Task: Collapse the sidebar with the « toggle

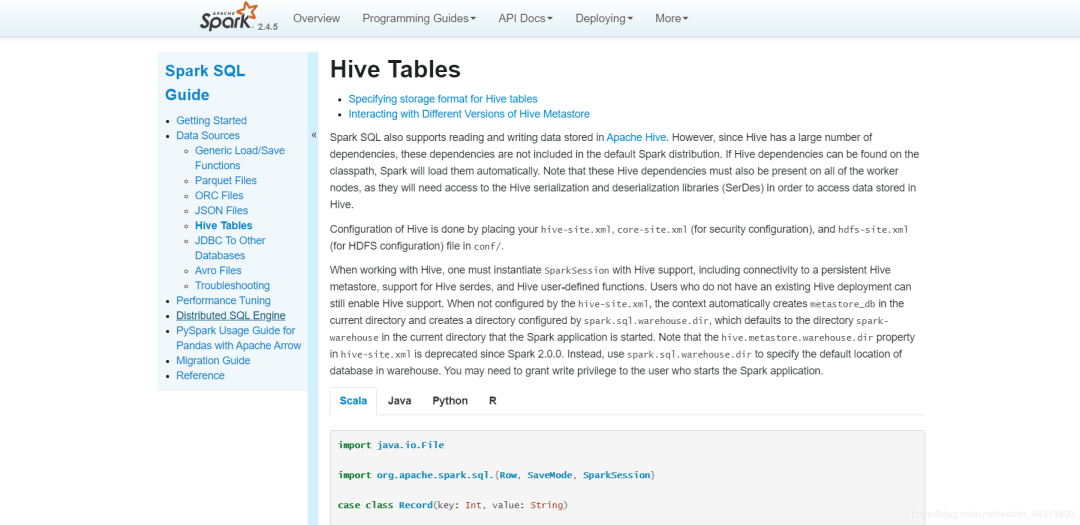Action: click(314, 135)
